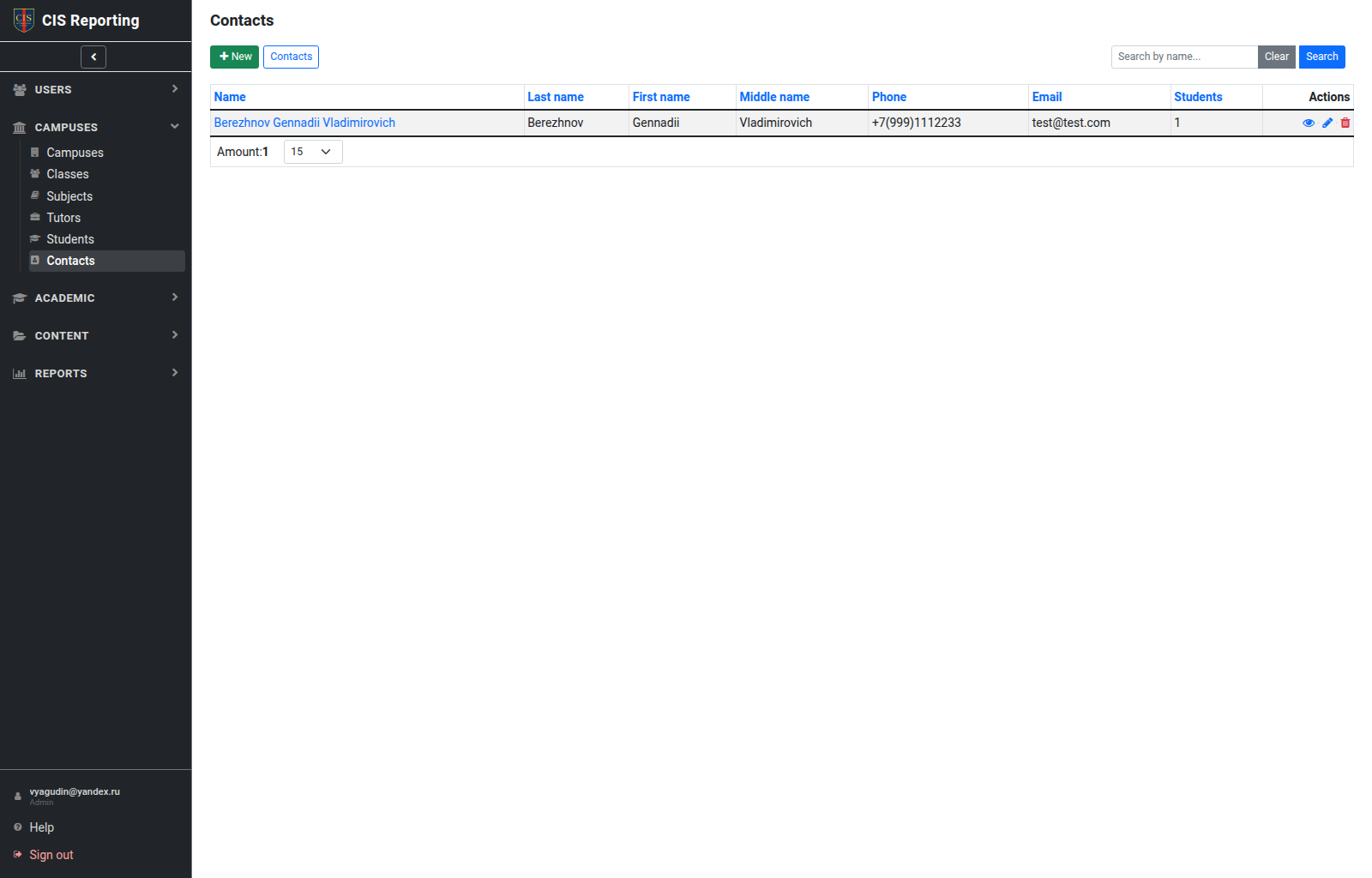The height and width of the screenshot is (878, 1372).
Task: Click the Reports bar chart icon
Action: pyautogui.click(x=20, y=373)
